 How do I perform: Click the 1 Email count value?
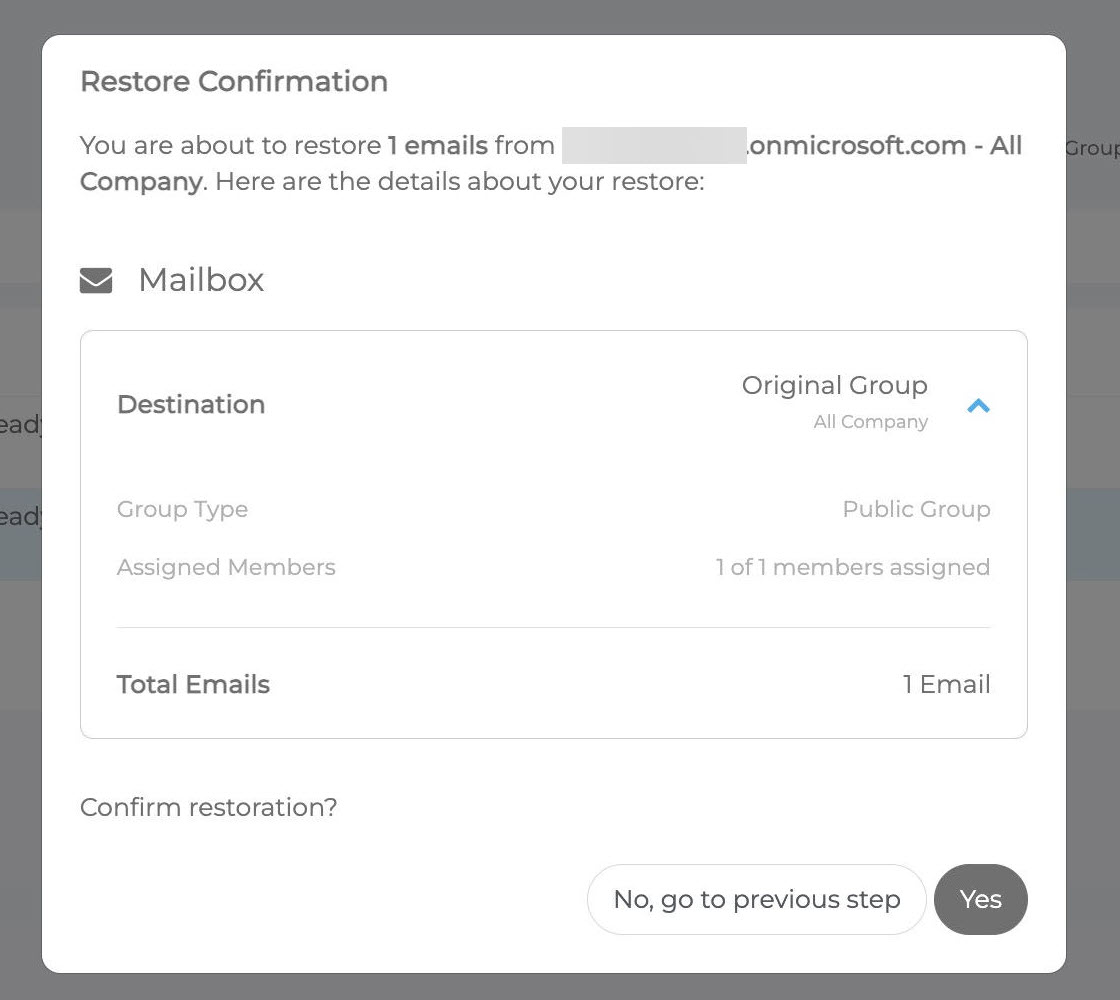[x=946, y=684]
